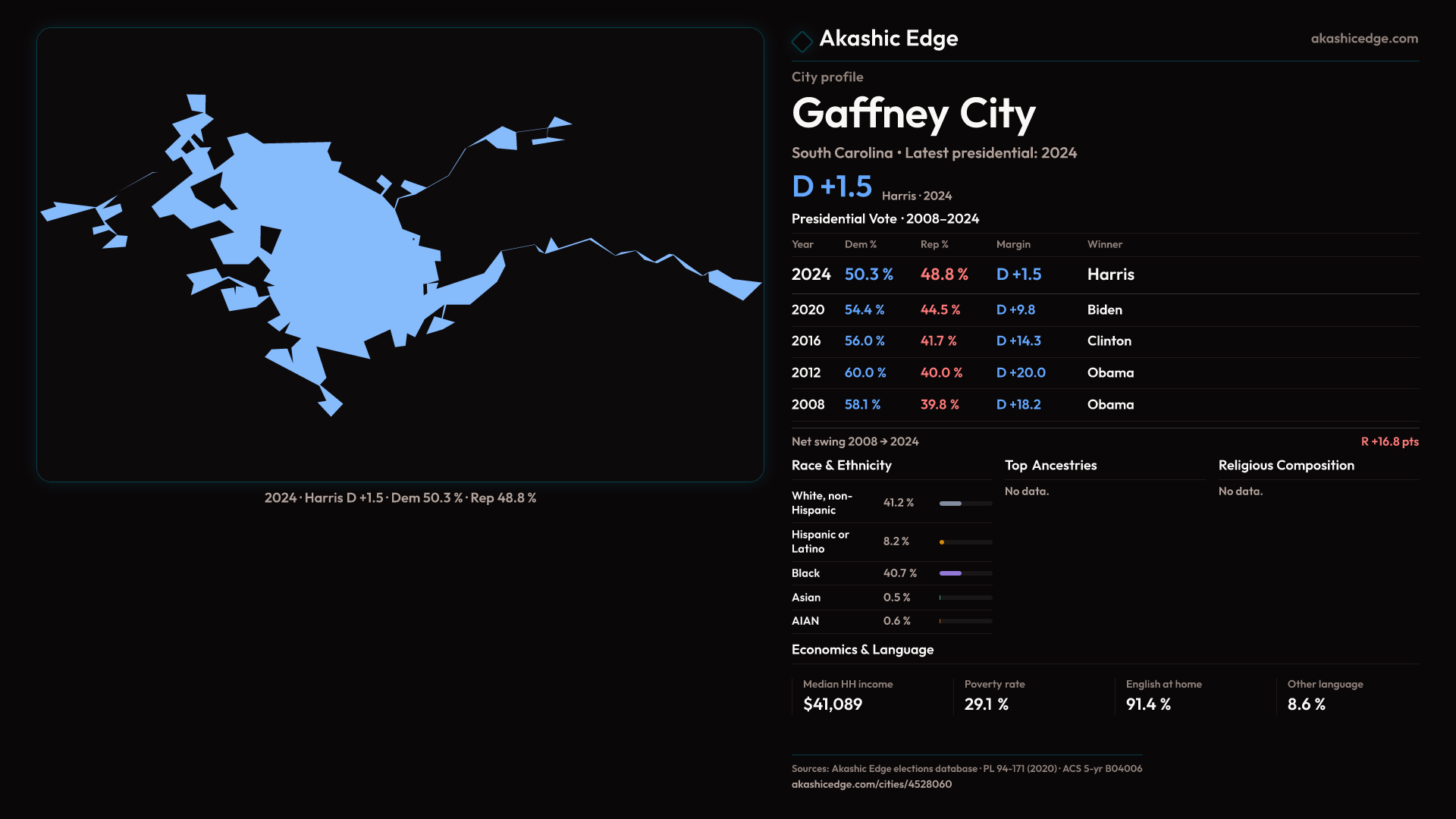The width and height of the screenshot is (1456, 819).
Task: Open the akashicedge.com/cities/4528060 source link
Action: 871,784
